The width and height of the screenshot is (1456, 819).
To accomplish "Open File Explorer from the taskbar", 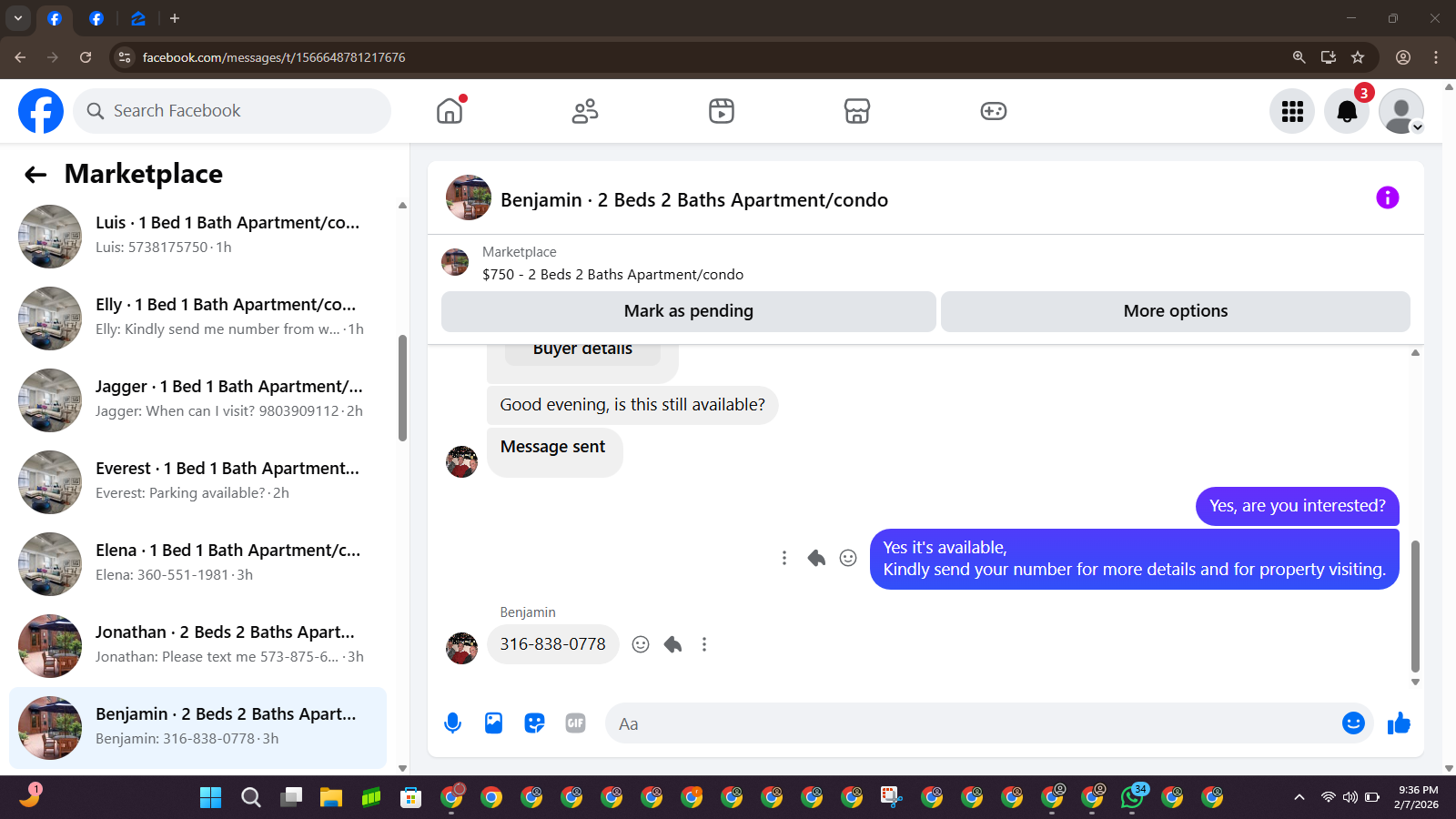I will [x=330, y=798].
